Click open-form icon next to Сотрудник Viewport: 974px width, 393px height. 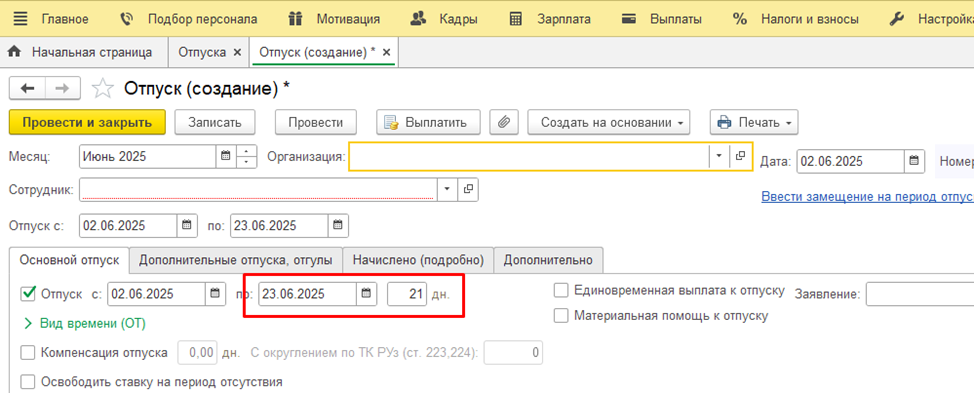click(468, 190)
